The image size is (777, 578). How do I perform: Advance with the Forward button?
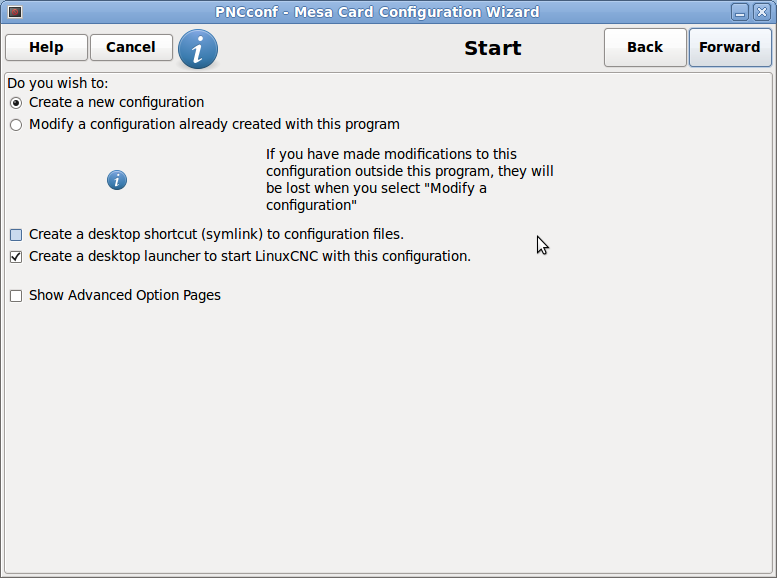730,48
